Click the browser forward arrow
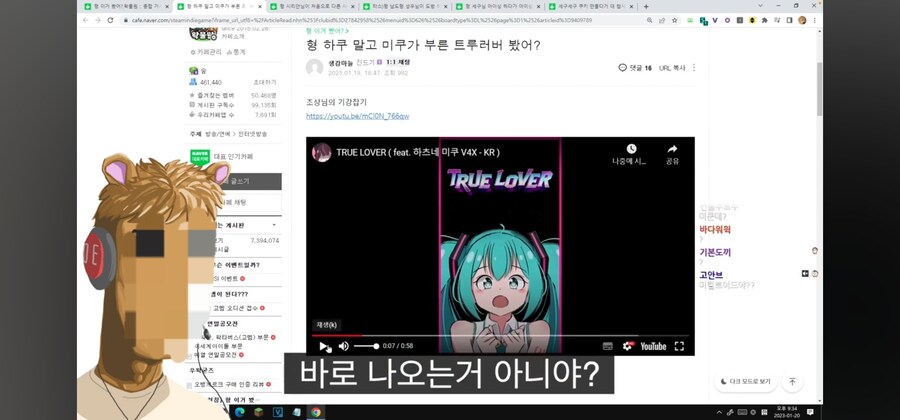The height and width of the screenshot is (420, 900). click(x=98, y=20)
